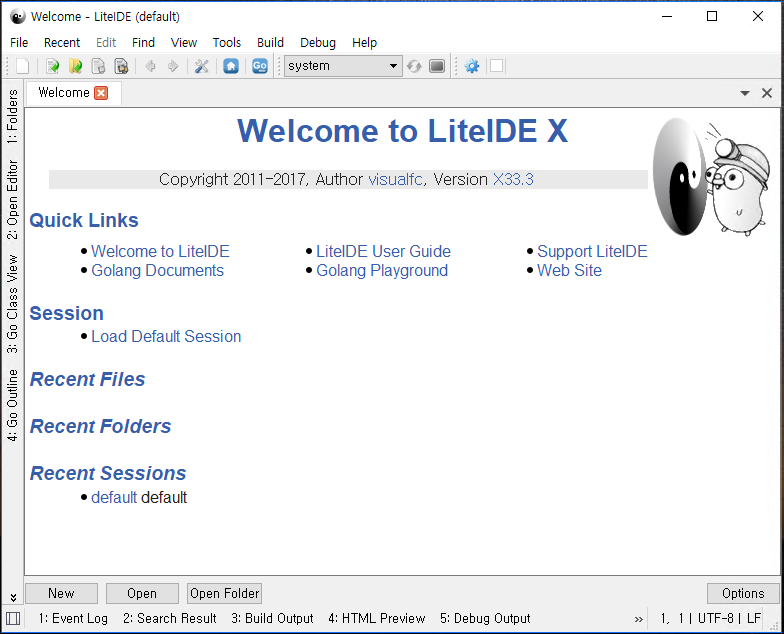
Task: Expand the editor tab list arrow
Action: (x=745, y=93)
